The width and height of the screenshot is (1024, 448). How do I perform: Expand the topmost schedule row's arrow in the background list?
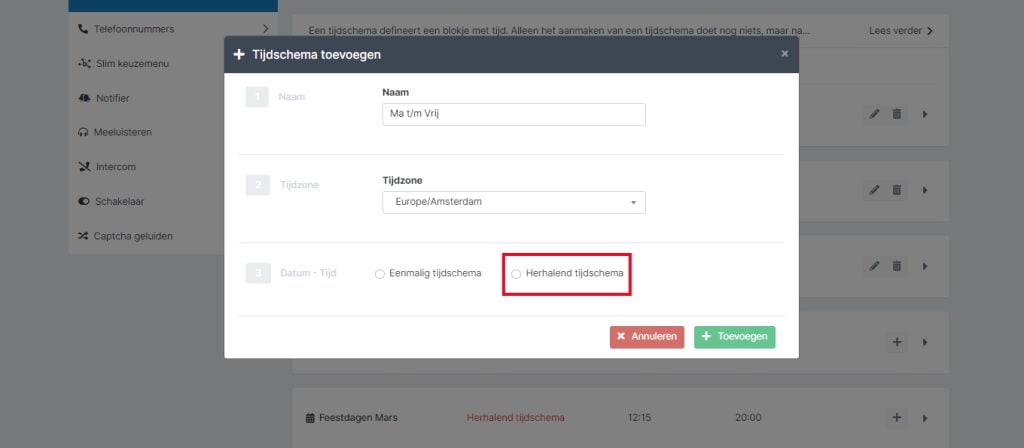pyautogui.click(x=925, y=114)
